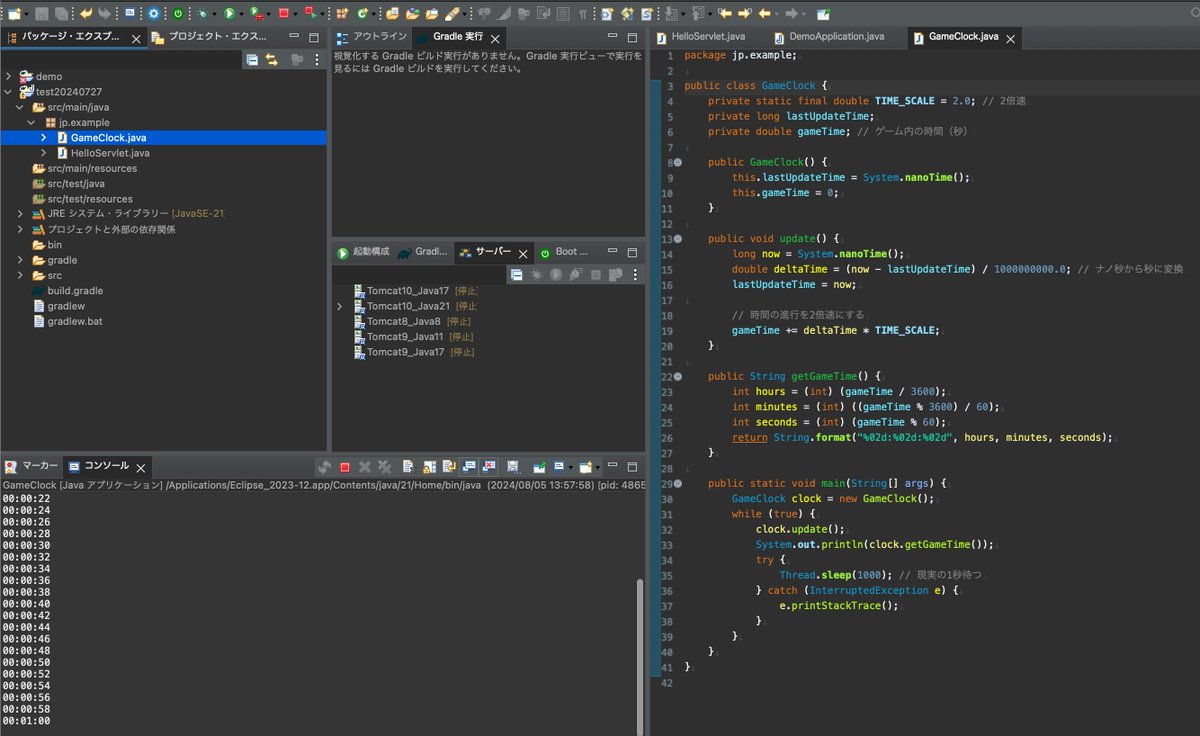
Task: Expand the gradle folder in project tree
Action: 20,260
